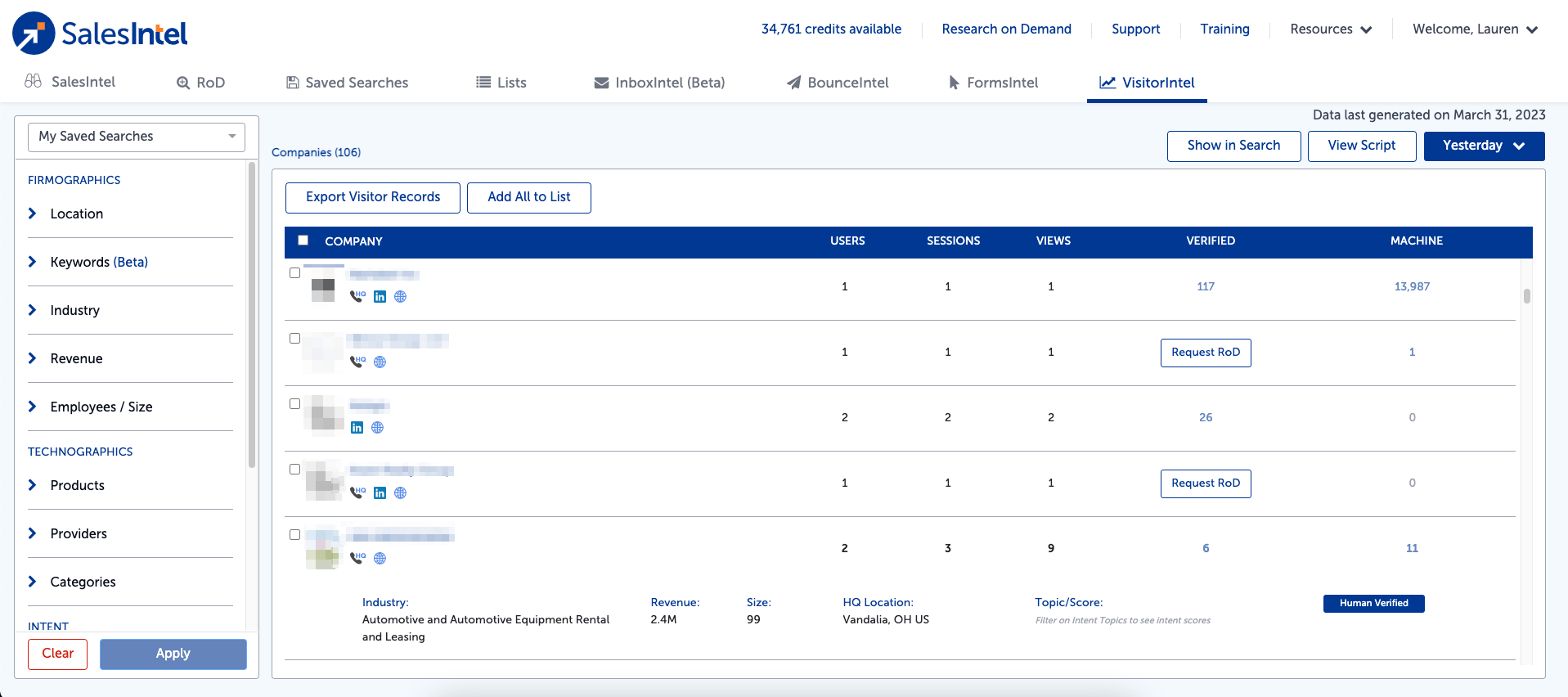Open the LinkedIn icon in the third company row
Screen dimensions: 1568x697
tap(357, 428)
